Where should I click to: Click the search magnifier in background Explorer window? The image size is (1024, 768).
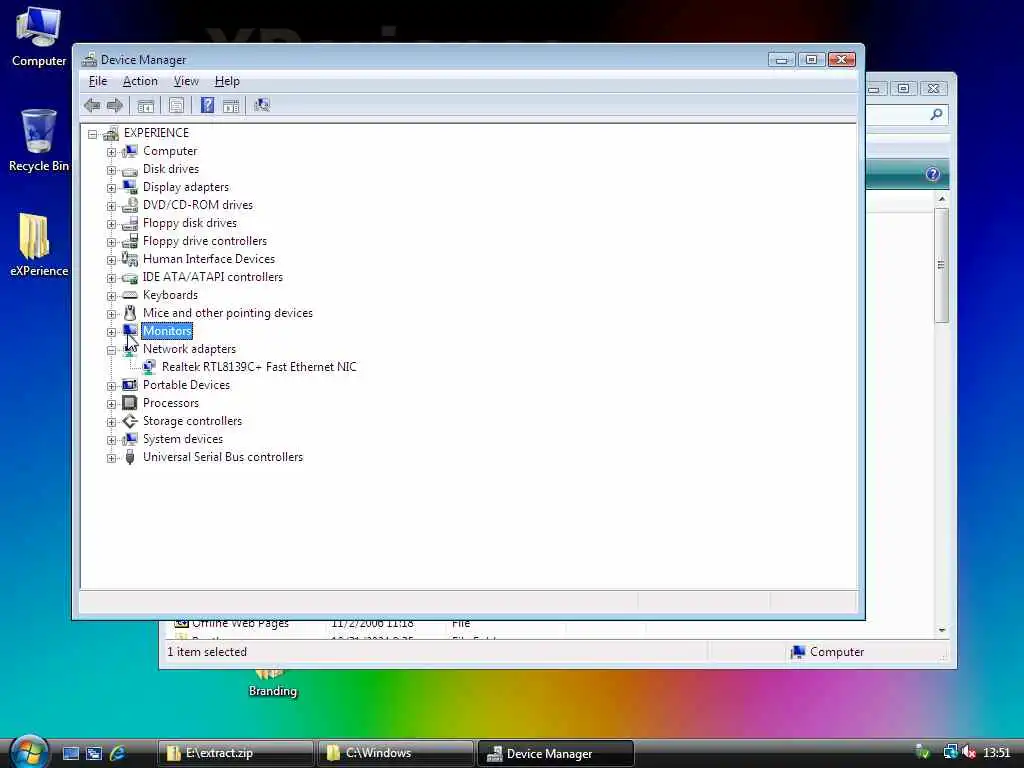click(936, 115)
